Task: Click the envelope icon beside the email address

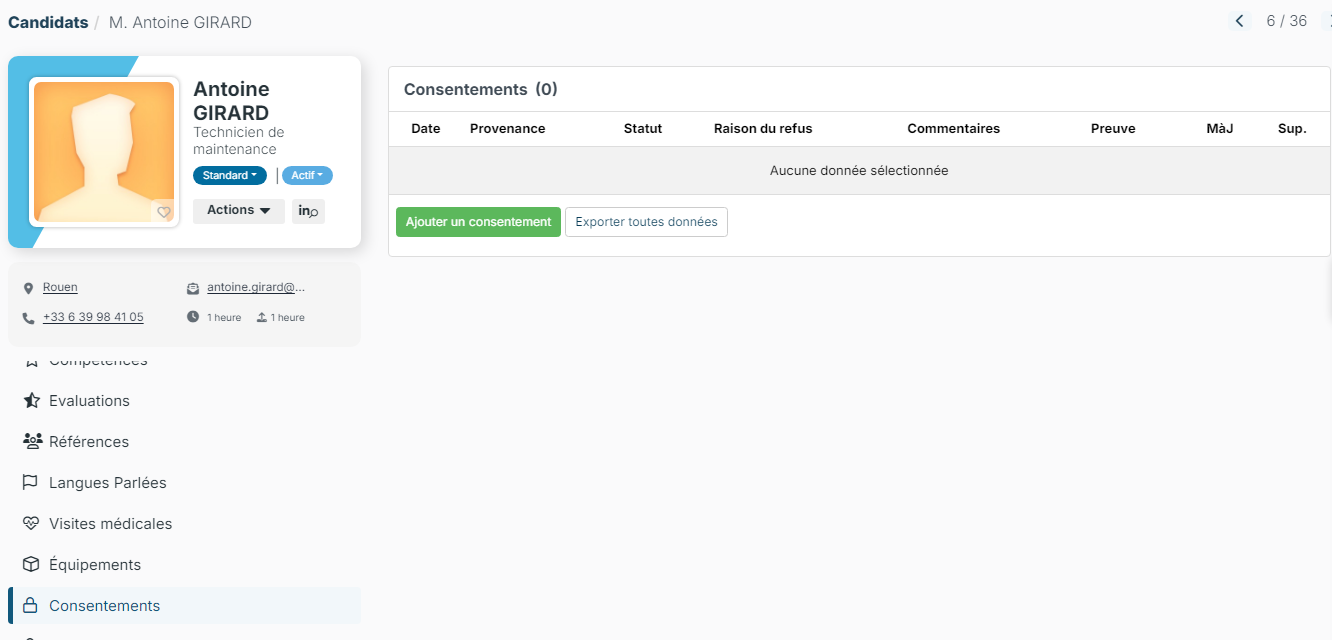Action: [x=193, y=288]
